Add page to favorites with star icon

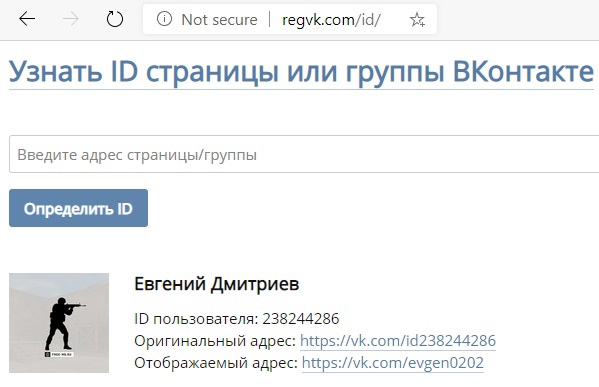point(417,19)
